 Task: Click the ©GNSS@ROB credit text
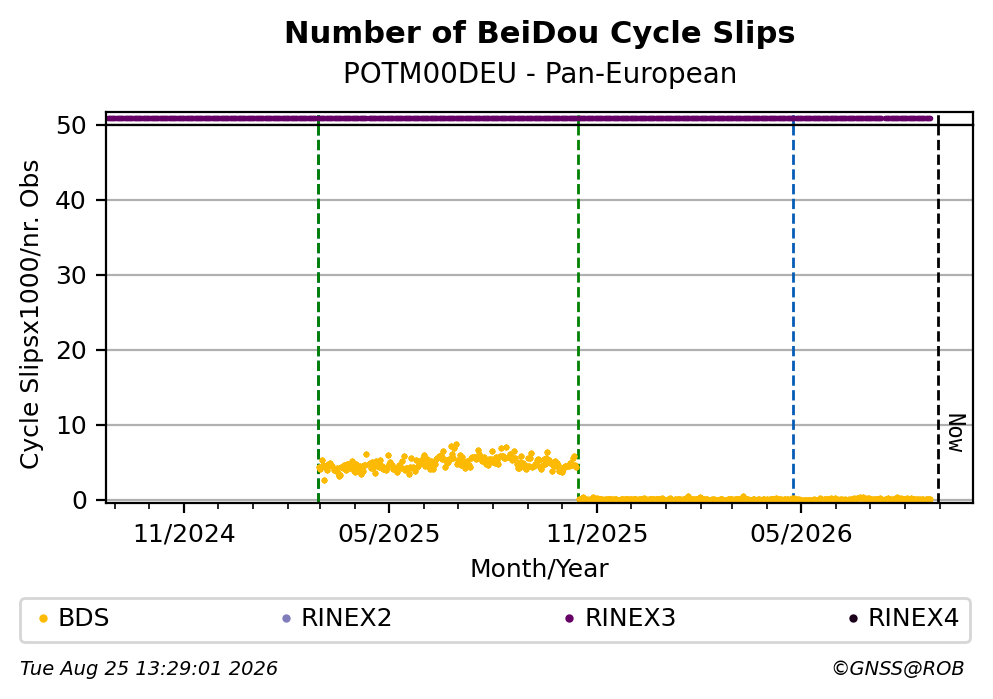898,669
